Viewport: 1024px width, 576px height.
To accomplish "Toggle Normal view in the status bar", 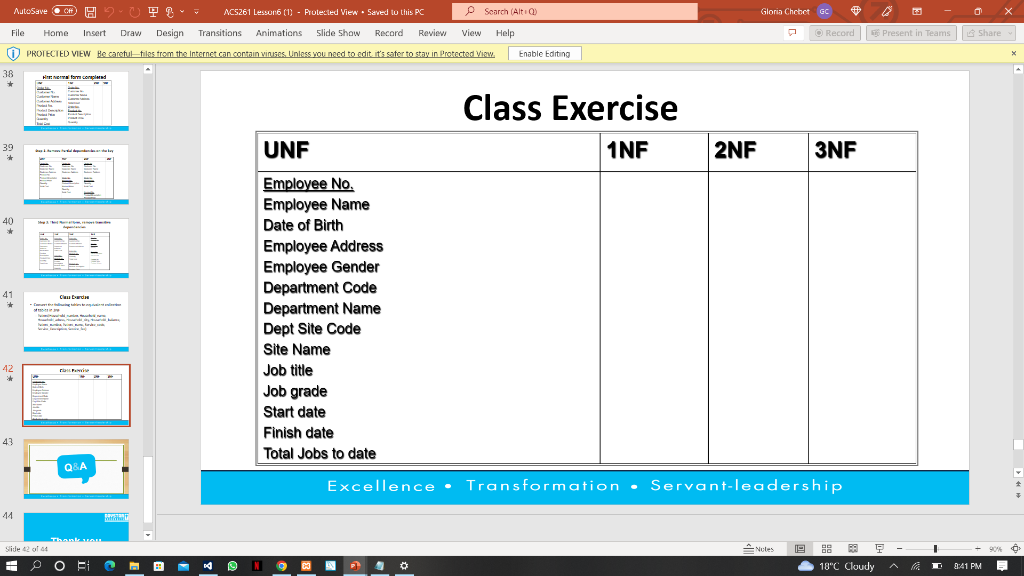I will 799,548.
